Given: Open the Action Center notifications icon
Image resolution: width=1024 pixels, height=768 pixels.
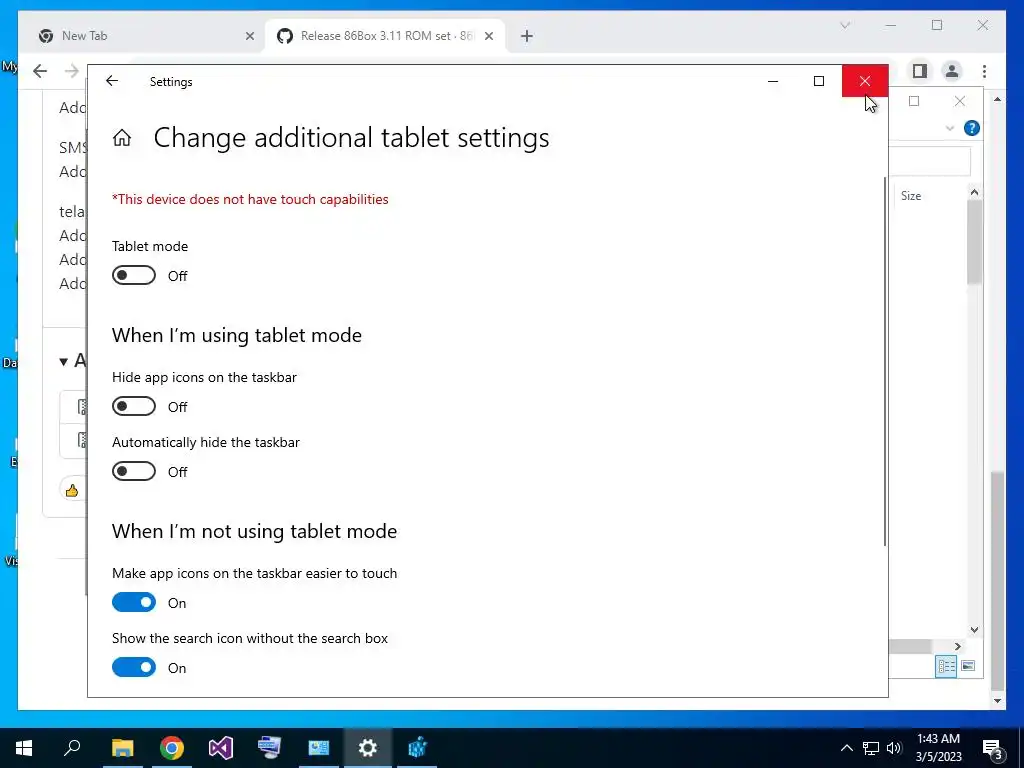Looking at the screenshot, I should coord(993,748).
